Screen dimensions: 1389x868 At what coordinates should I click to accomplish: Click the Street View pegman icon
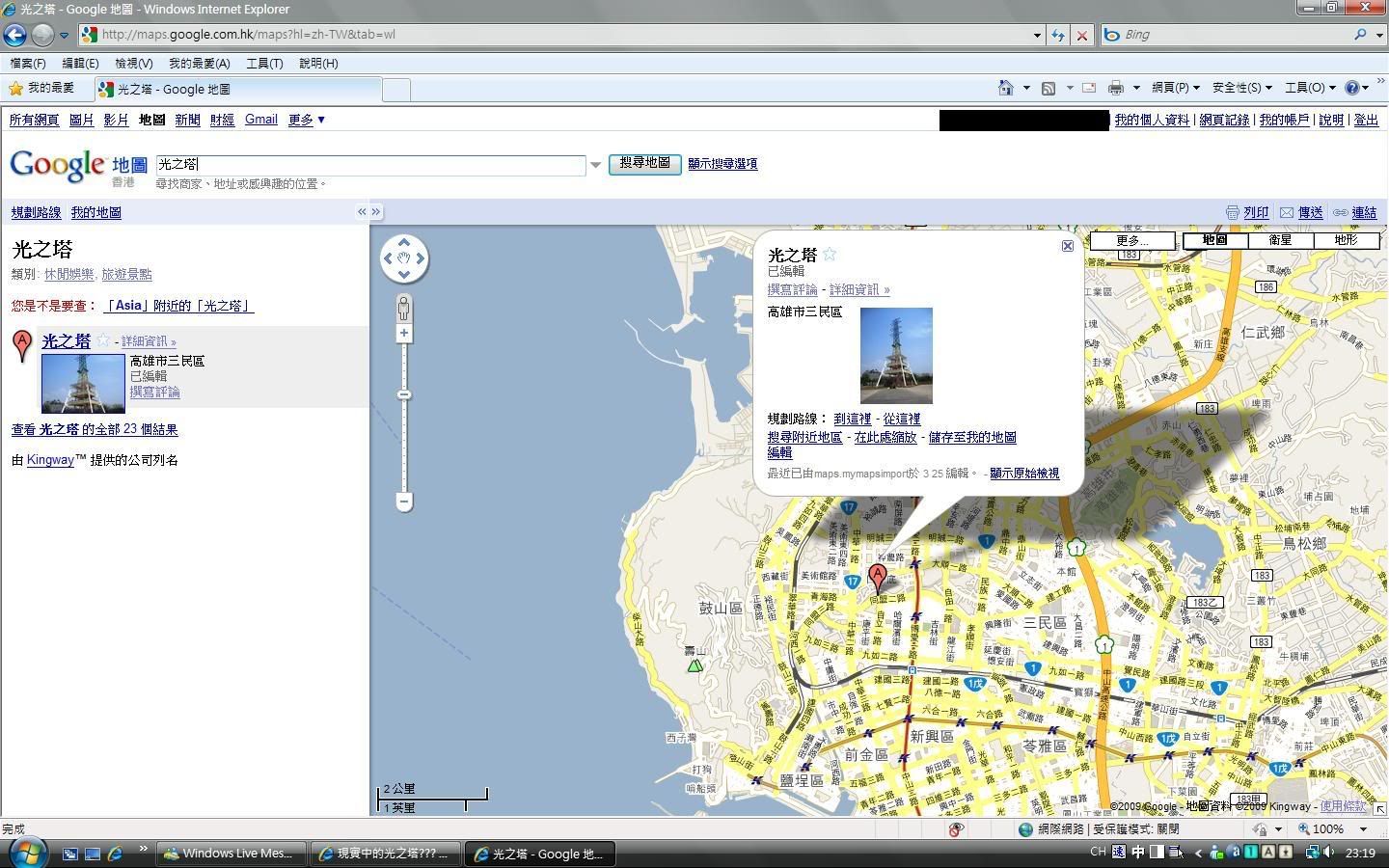click(x=403, y=309)
